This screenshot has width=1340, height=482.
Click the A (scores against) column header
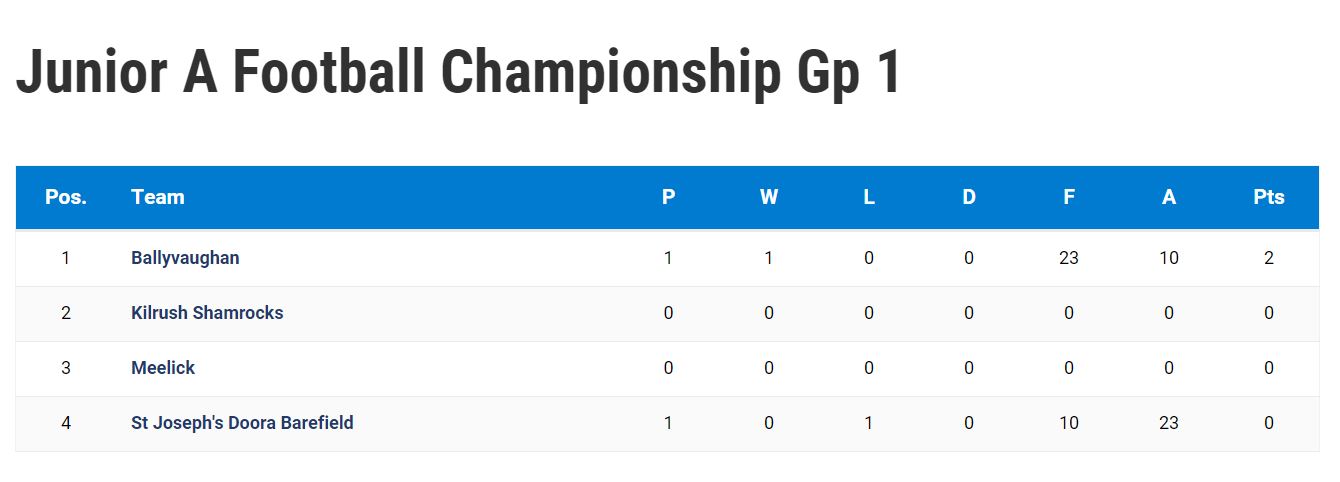click(x=1169, y=197)
